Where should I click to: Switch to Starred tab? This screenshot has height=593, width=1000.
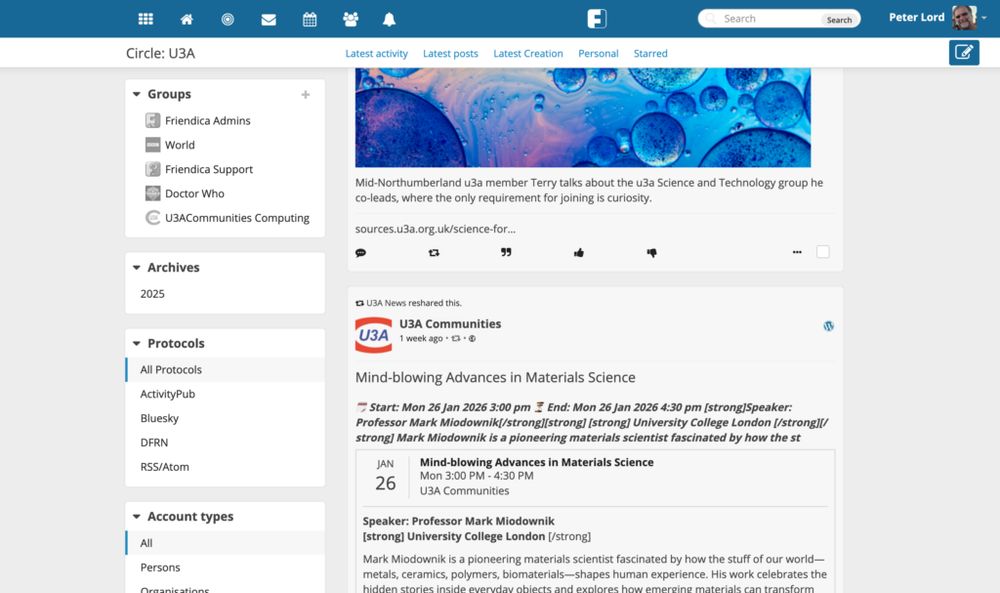click(x=651, y=54)
